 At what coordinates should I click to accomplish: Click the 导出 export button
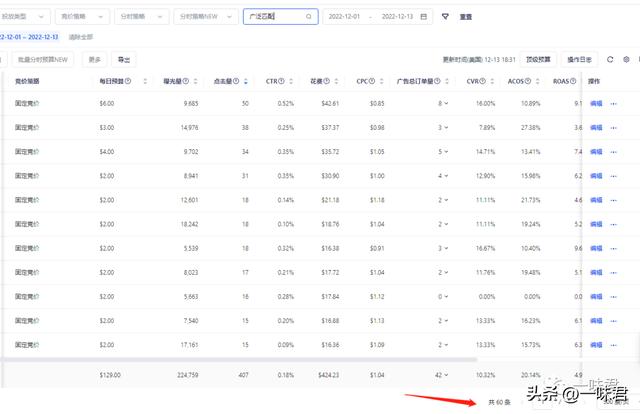pyautogui.click(x=124, y=60)
